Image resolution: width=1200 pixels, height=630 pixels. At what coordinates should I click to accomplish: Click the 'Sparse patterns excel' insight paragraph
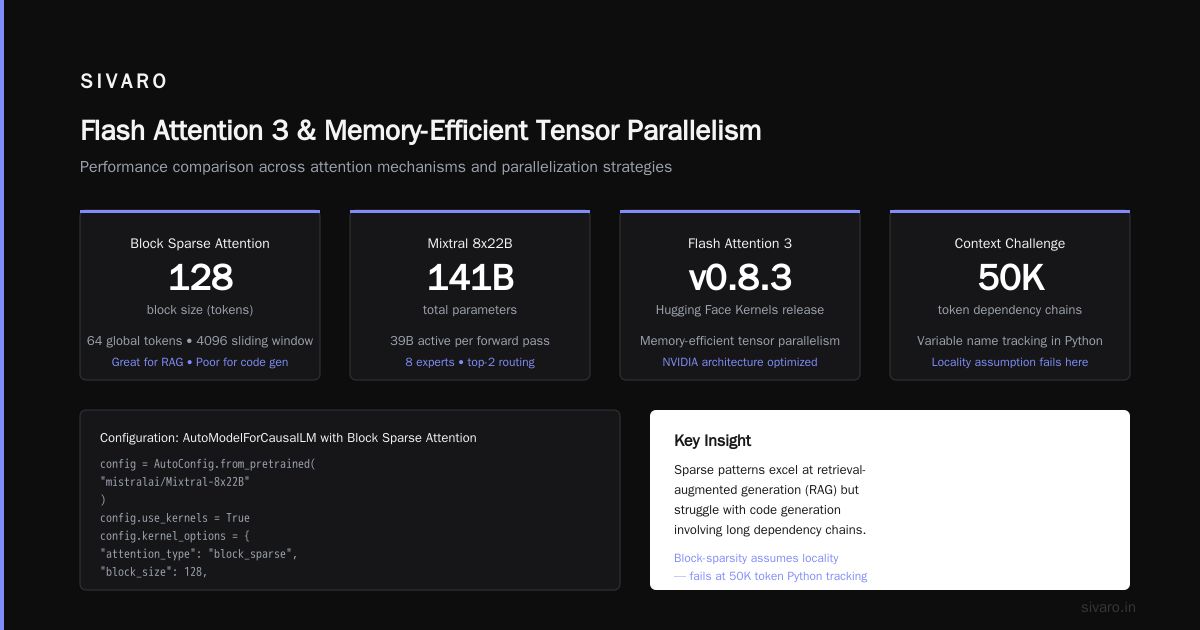[770, 500]
